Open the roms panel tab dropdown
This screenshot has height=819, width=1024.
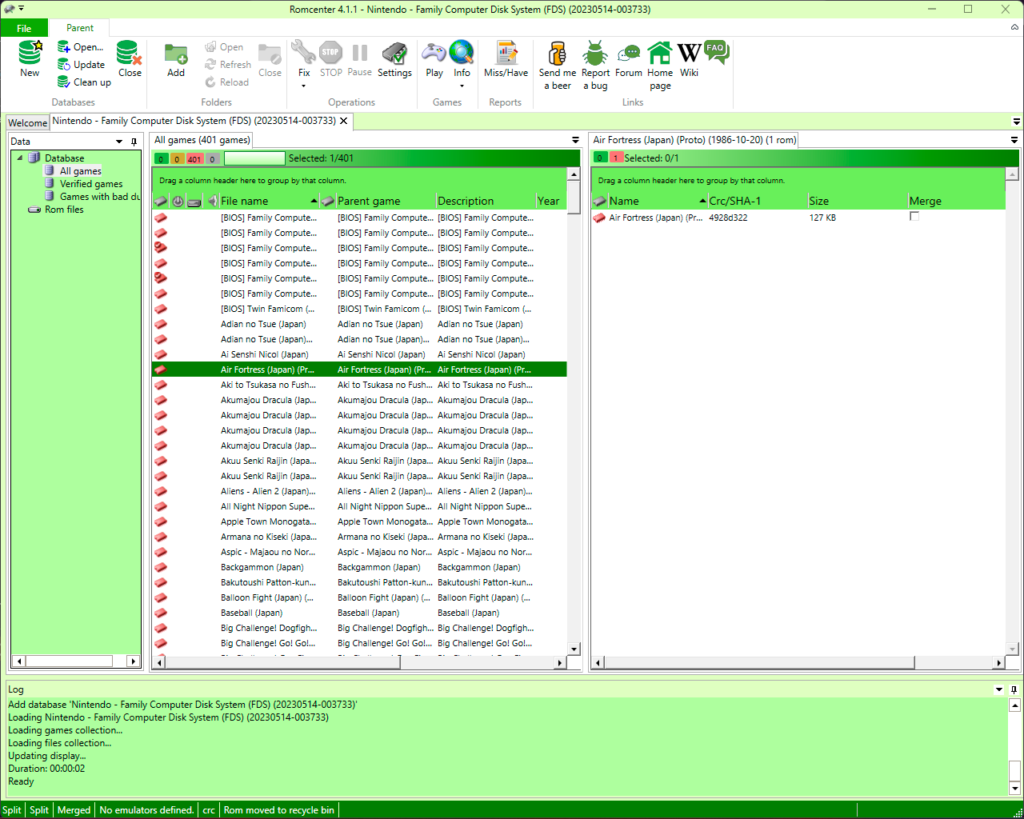(x=1014, y=140)
